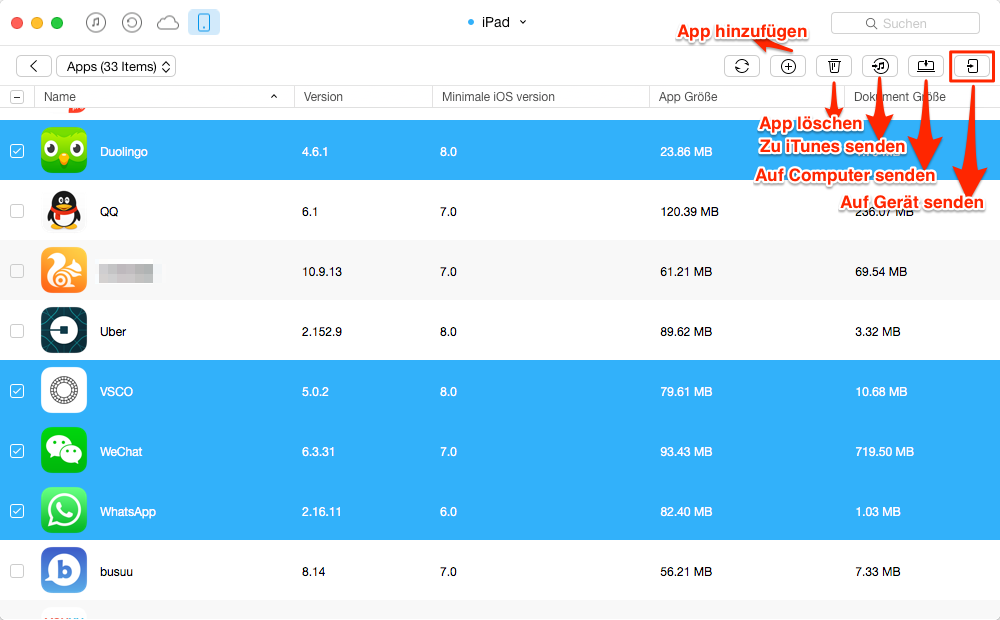Sort by App Größe column header
Screen dimensions: 1000x620
tap(746, 97)
